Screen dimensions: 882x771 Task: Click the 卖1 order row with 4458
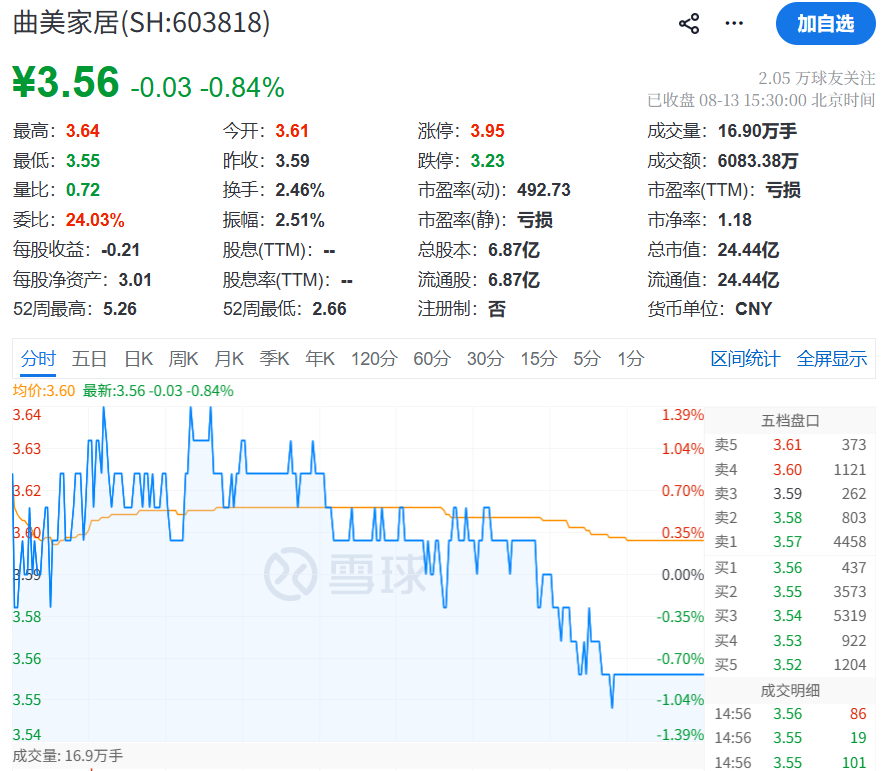[x=790, y=542]
